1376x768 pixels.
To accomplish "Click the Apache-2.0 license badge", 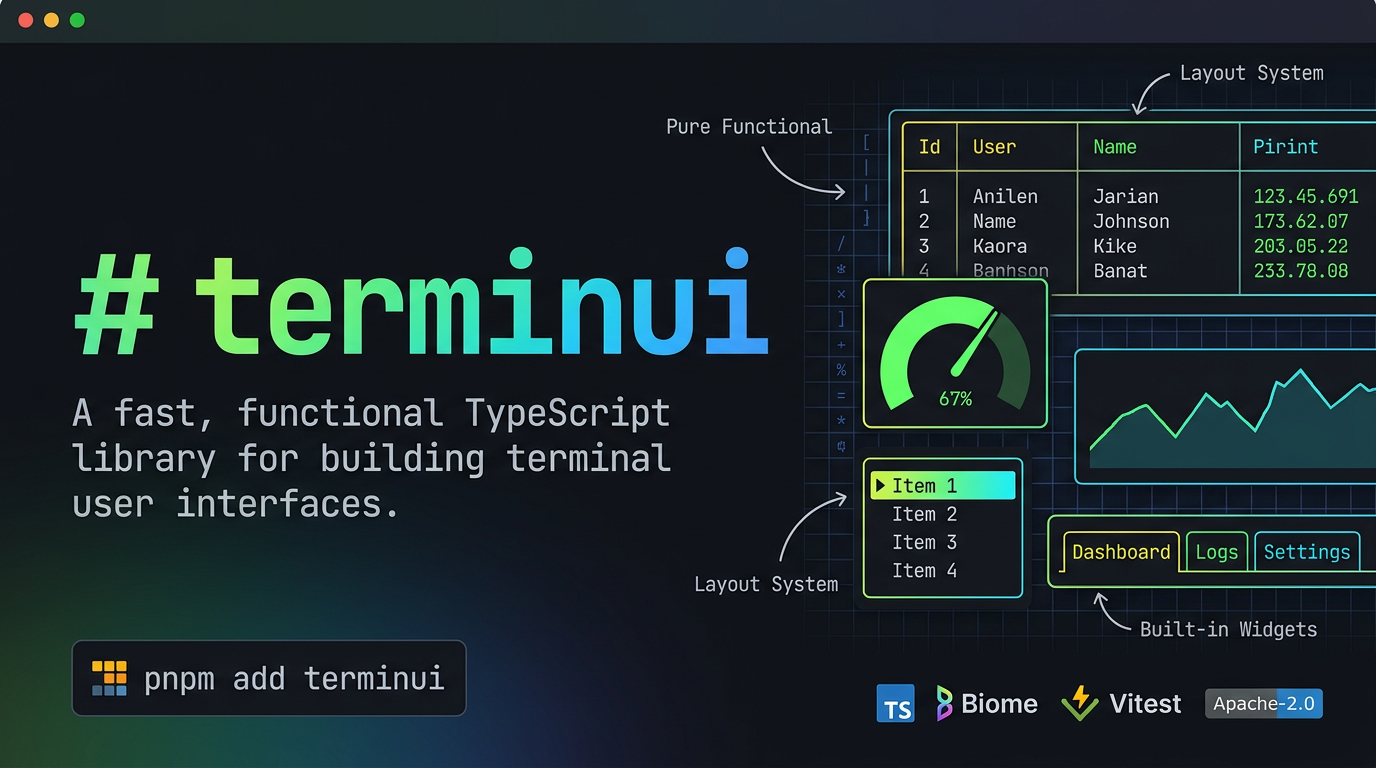I will 1262,703.
